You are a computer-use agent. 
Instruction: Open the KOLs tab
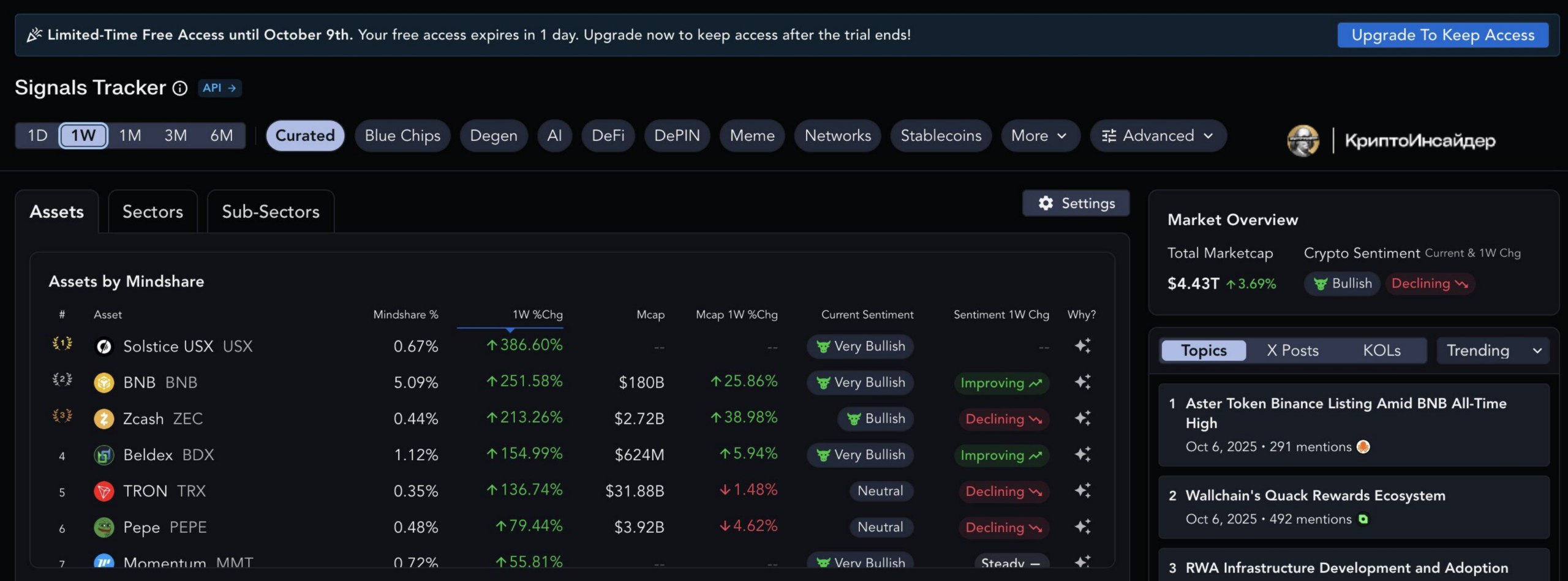pos(1381,350)
